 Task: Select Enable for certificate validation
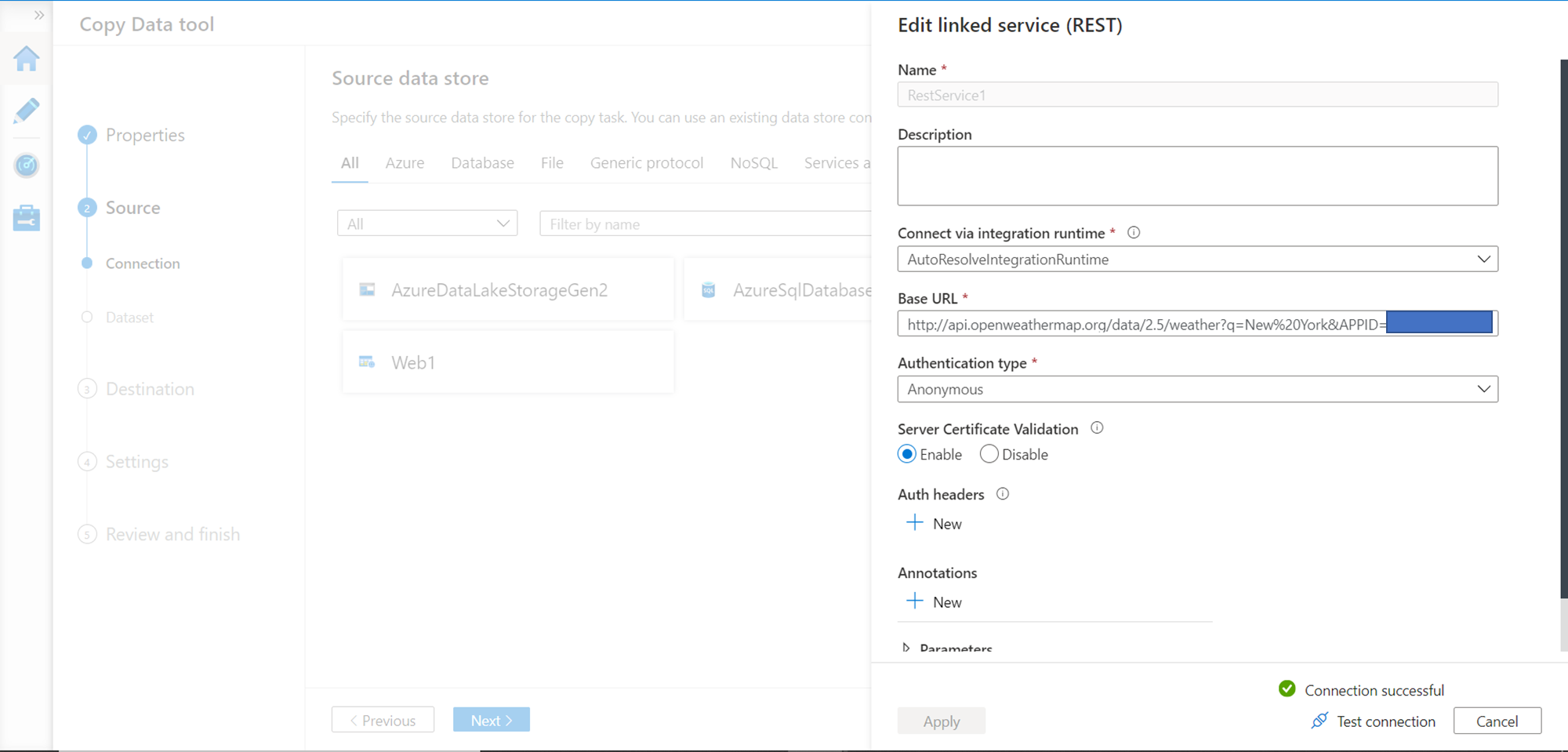pos(907,454)
